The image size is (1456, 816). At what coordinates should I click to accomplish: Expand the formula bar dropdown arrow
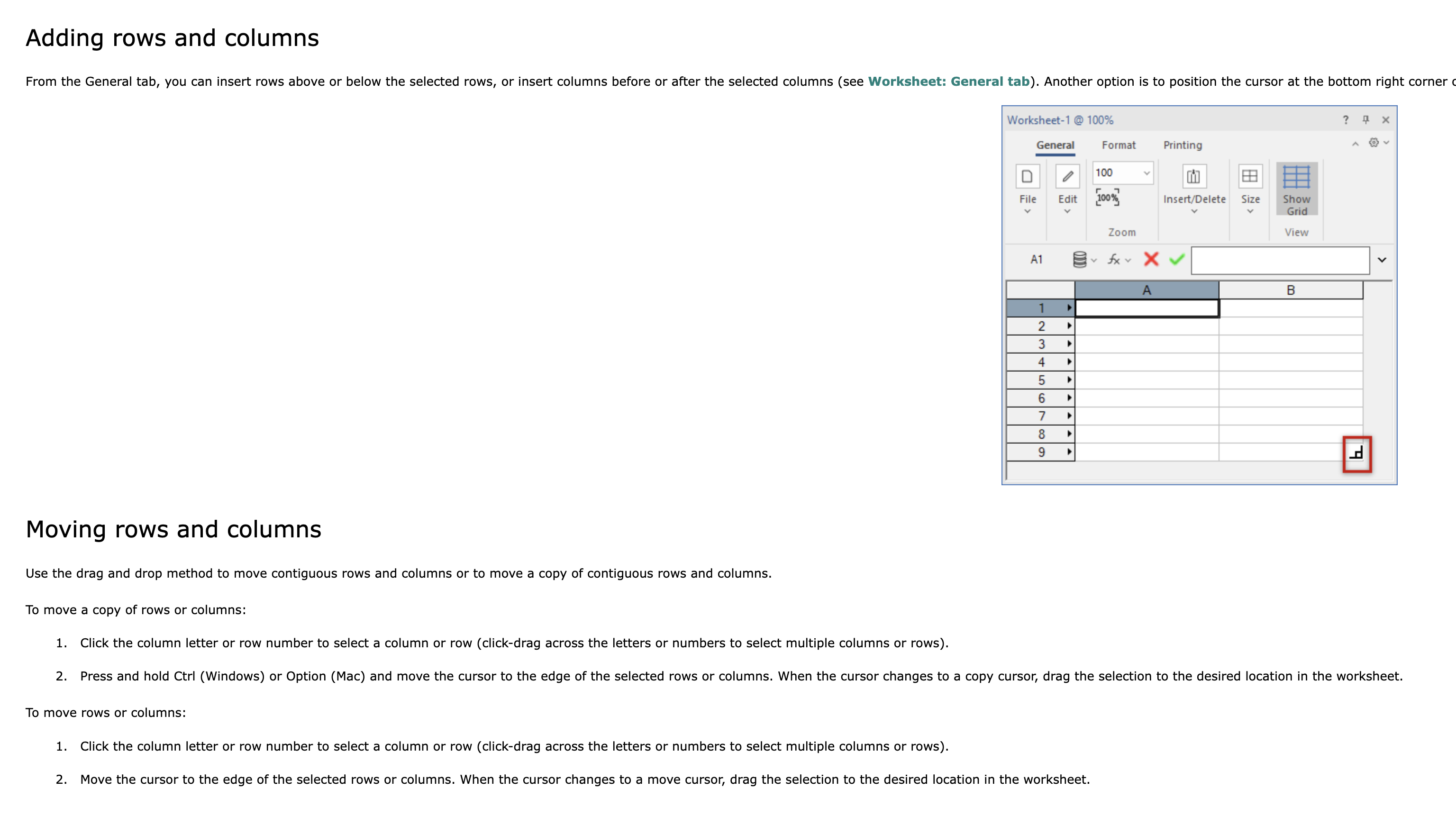(1382, 260)
